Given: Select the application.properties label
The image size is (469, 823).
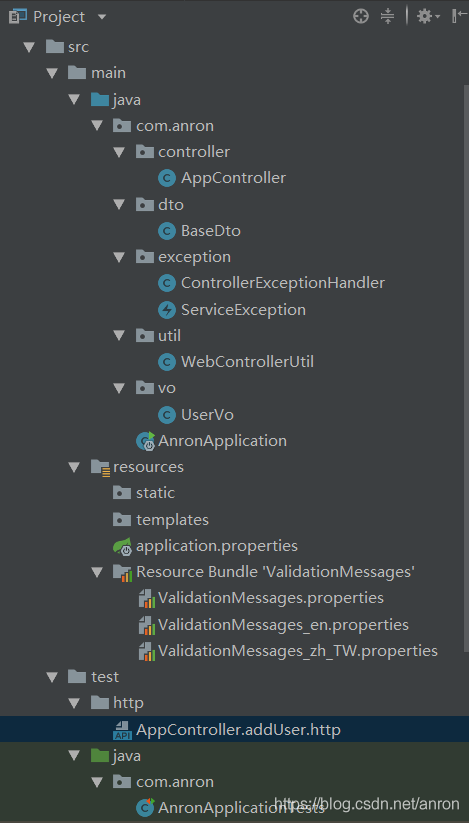Looking at the screenshot, I should [217, 546].
